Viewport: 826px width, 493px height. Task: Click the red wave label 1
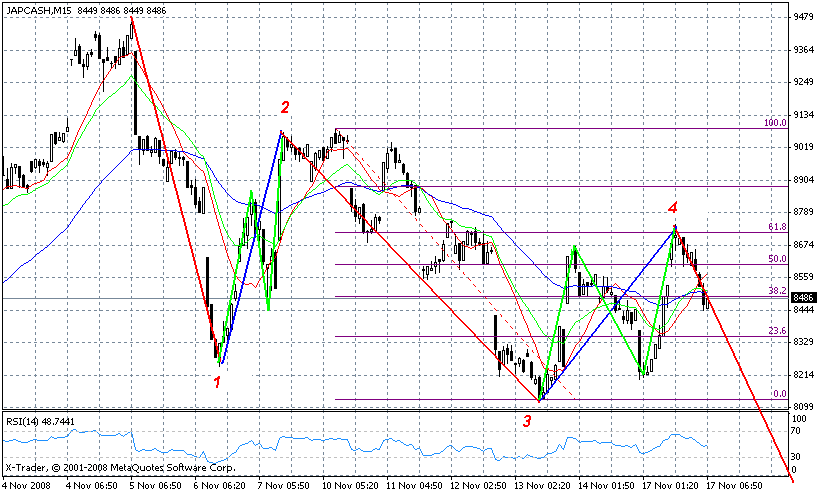217,382
